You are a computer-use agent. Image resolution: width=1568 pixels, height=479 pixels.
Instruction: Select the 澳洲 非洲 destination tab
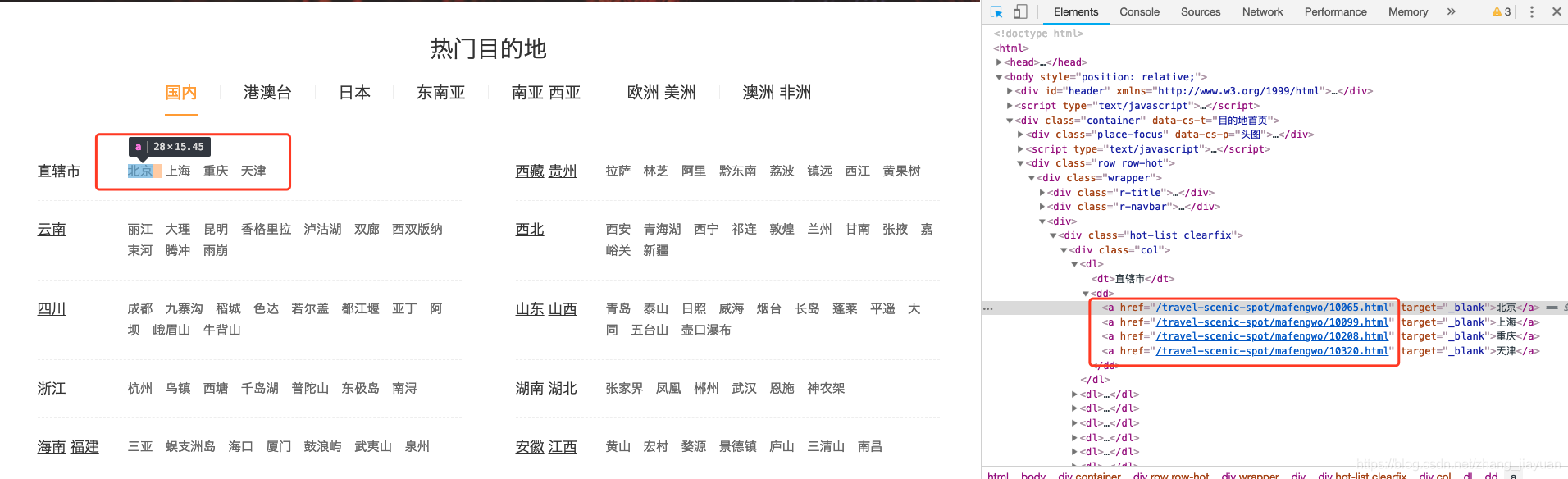(777, 93)
